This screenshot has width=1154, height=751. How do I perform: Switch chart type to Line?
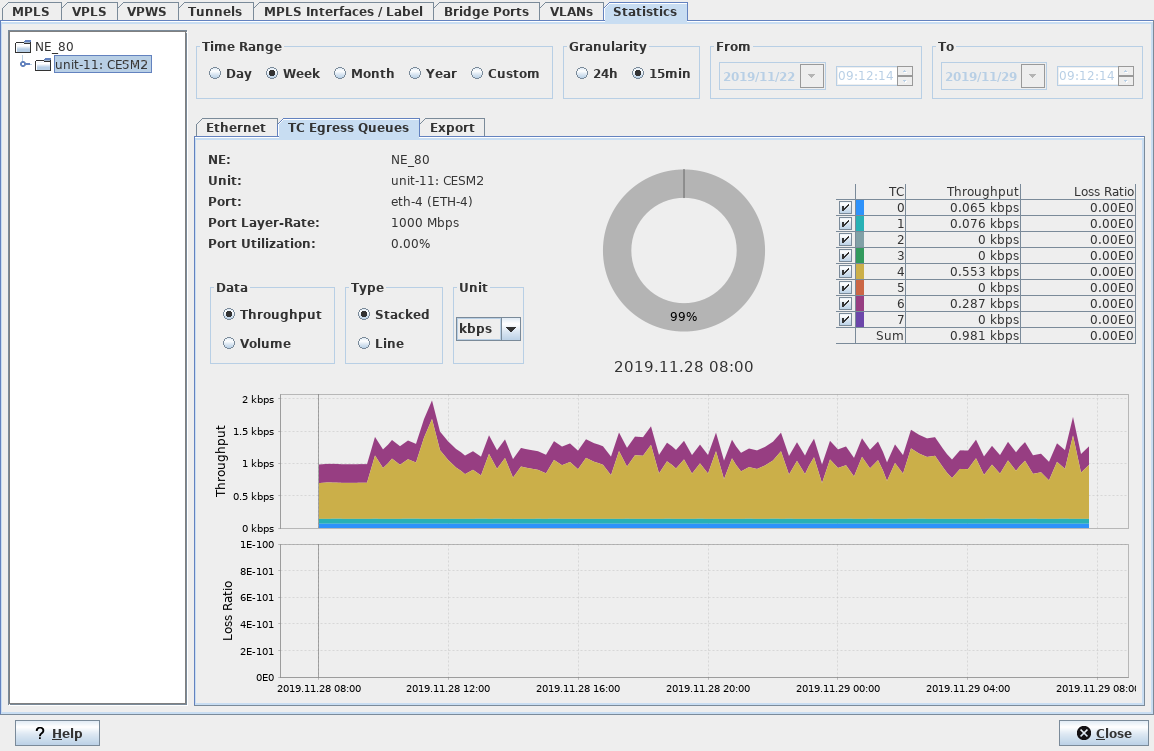coord(365,343)
